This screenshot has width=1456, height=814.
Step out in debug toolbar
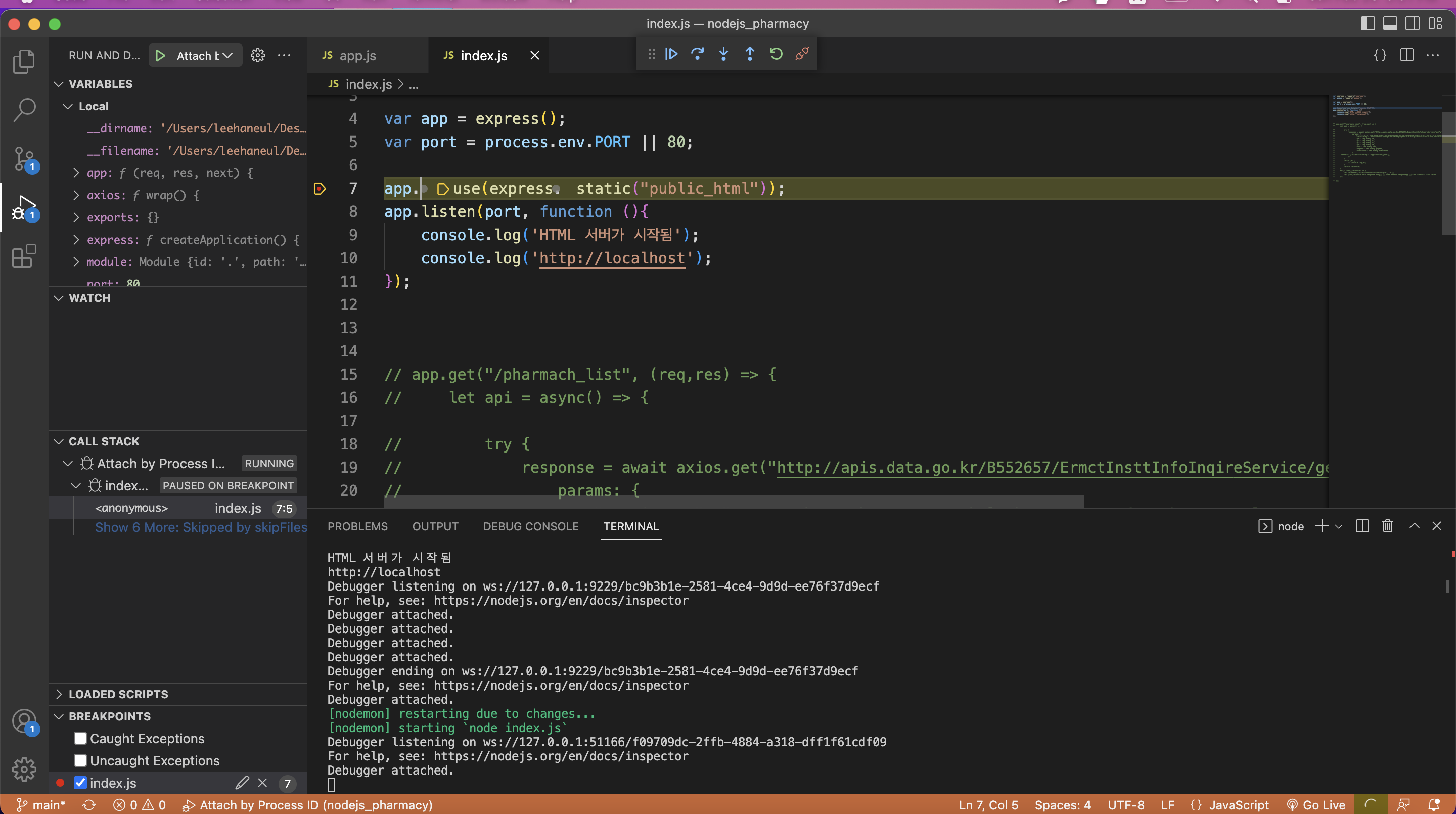click(x=750, y=54)
